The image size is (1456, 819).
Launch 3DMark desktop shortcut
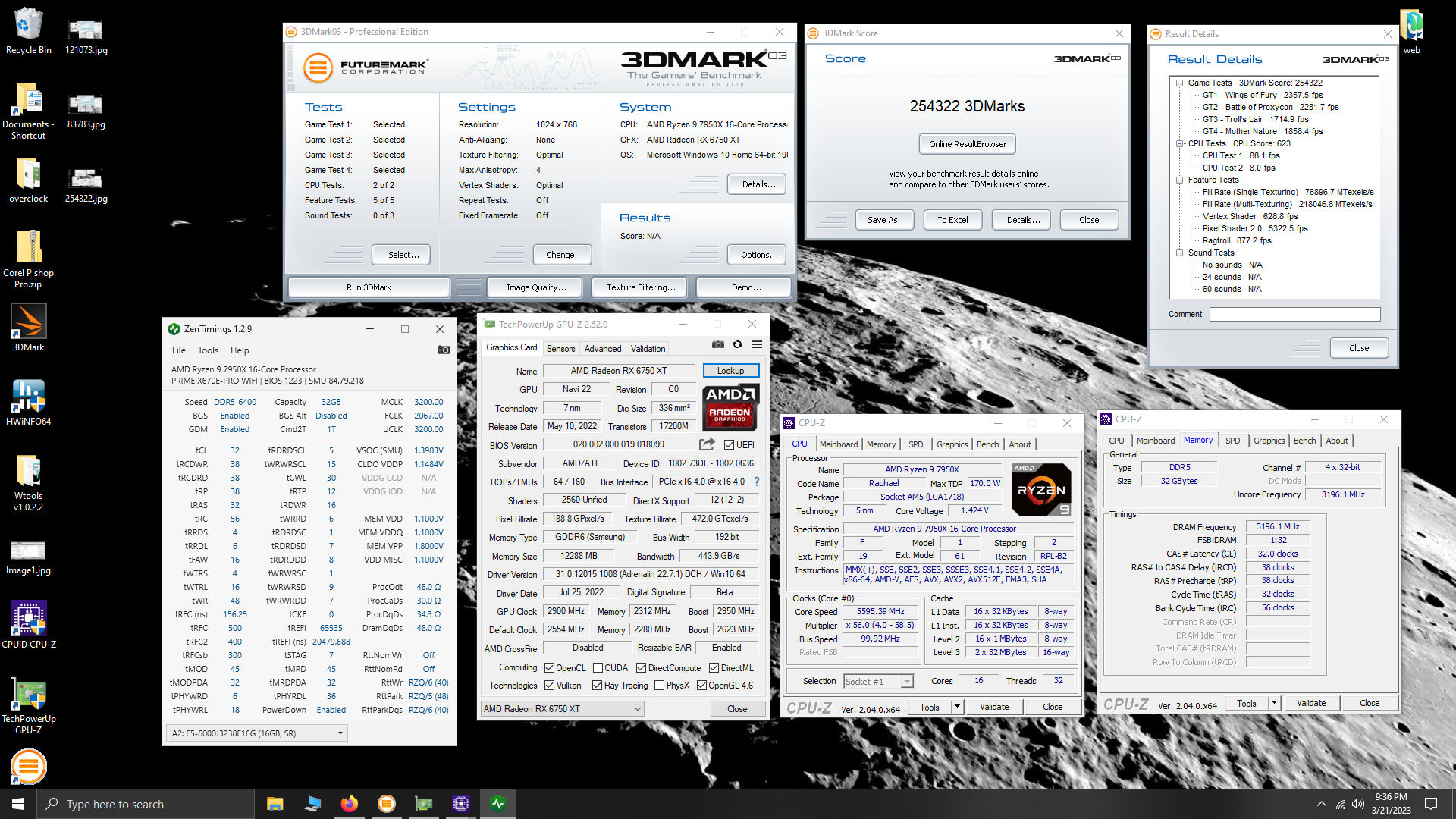(x=29, y=328)
